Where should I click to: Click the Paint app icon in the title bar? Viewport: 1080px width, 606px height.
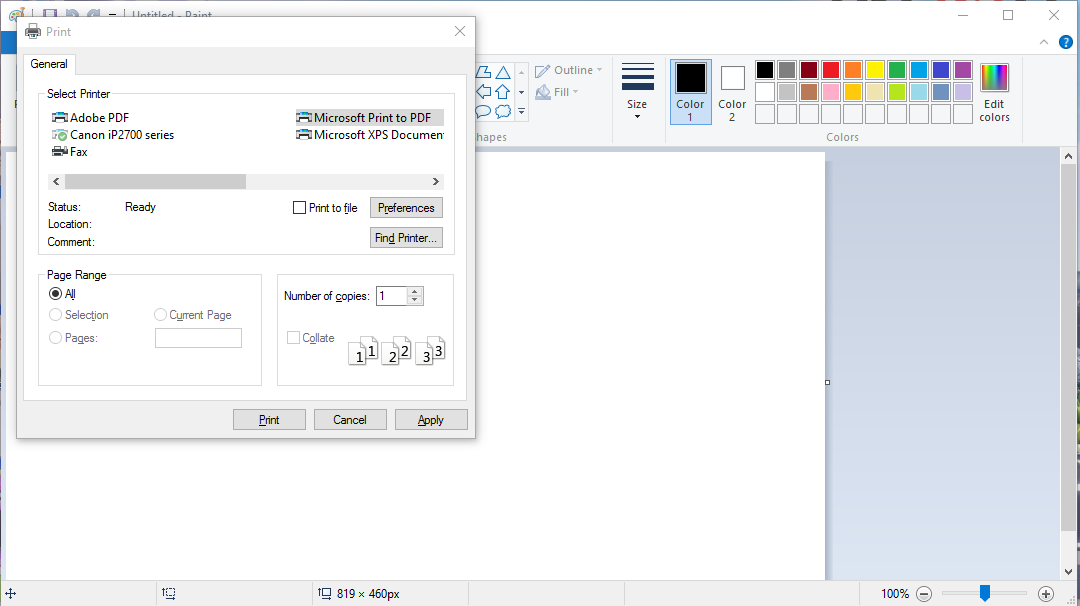[x=17, y=14]
